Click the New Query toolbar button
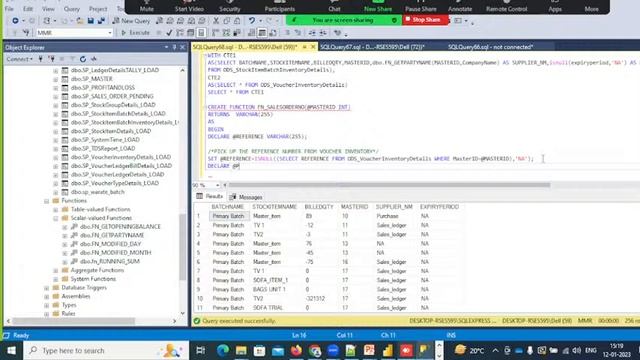The height and width of the screenshot is (360, 640). 131,20
